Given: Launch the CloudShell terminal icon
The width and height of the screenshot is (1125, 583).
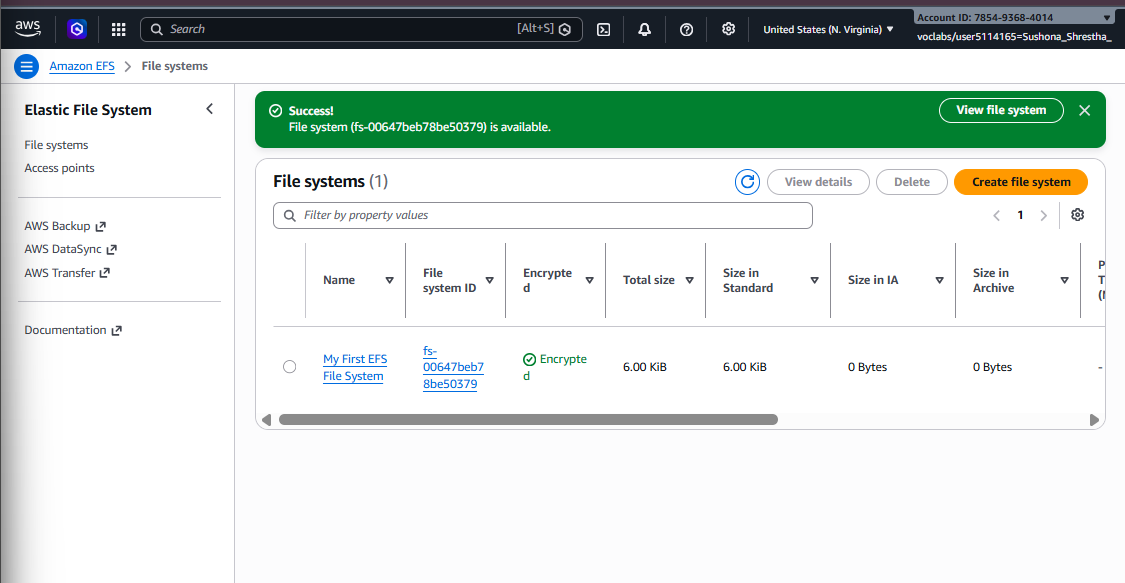Looking at the screenshot, I should [603, 29].
